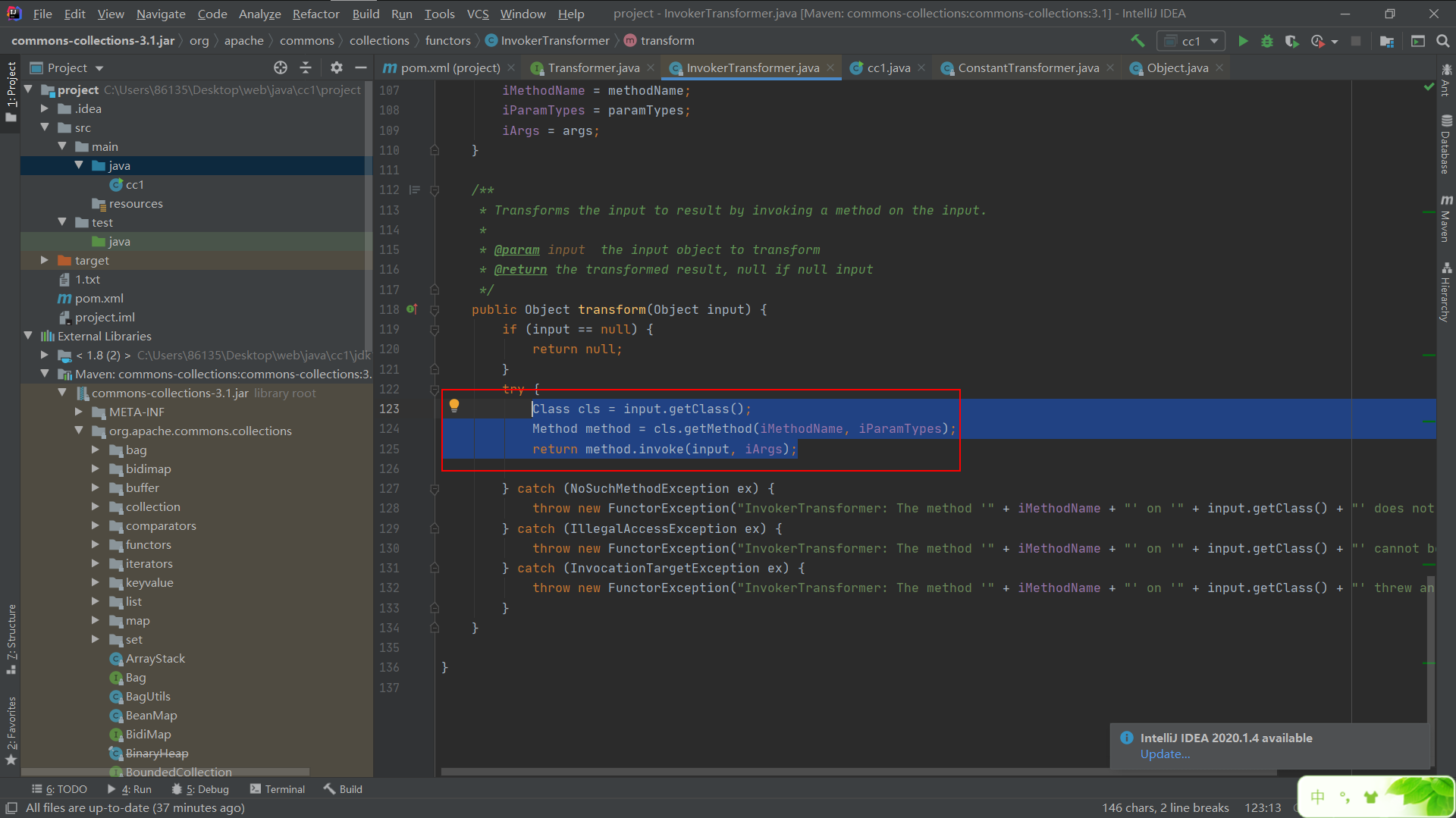Viewport: 1456px width, 818px height.
Task: Click the 123:13 cursor position indicator
Action: click(1263, 808)
